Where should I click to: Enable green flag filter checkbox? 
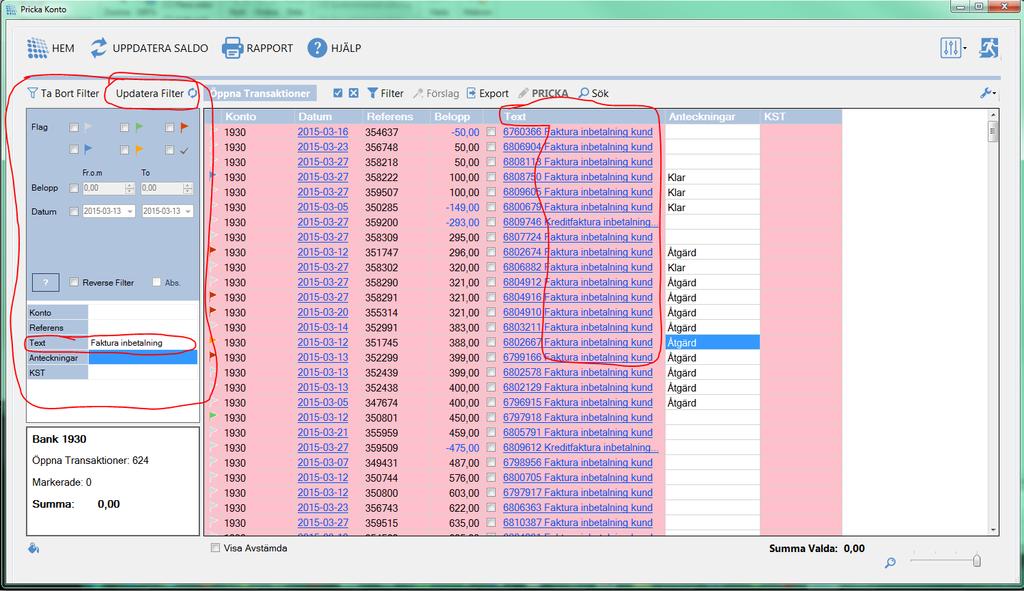[x=124, y=127]
